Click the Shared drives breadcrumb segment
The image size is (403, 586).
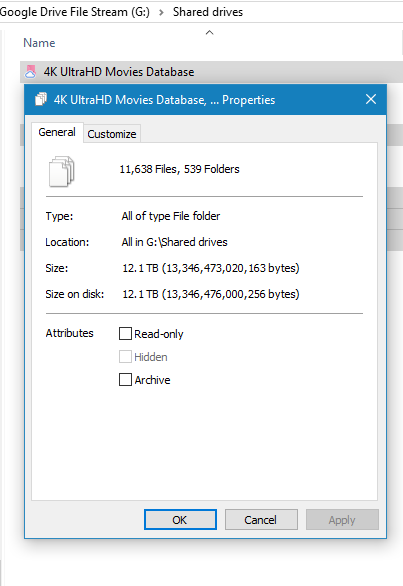pyautogui.click(x=208, y=12)
